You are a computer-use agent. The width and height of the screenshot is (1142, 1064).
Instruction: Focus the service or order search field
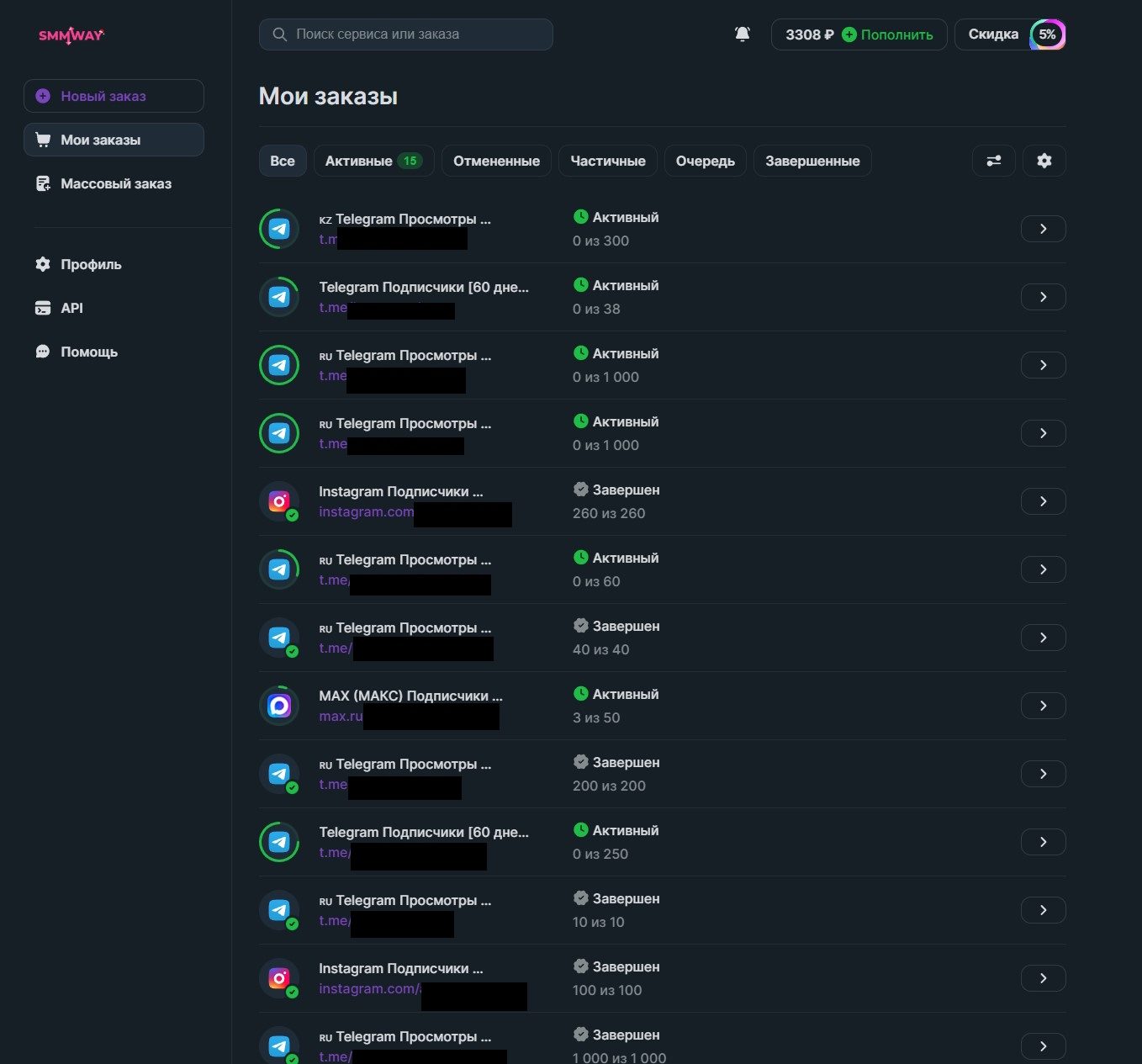tap(406, 34)
